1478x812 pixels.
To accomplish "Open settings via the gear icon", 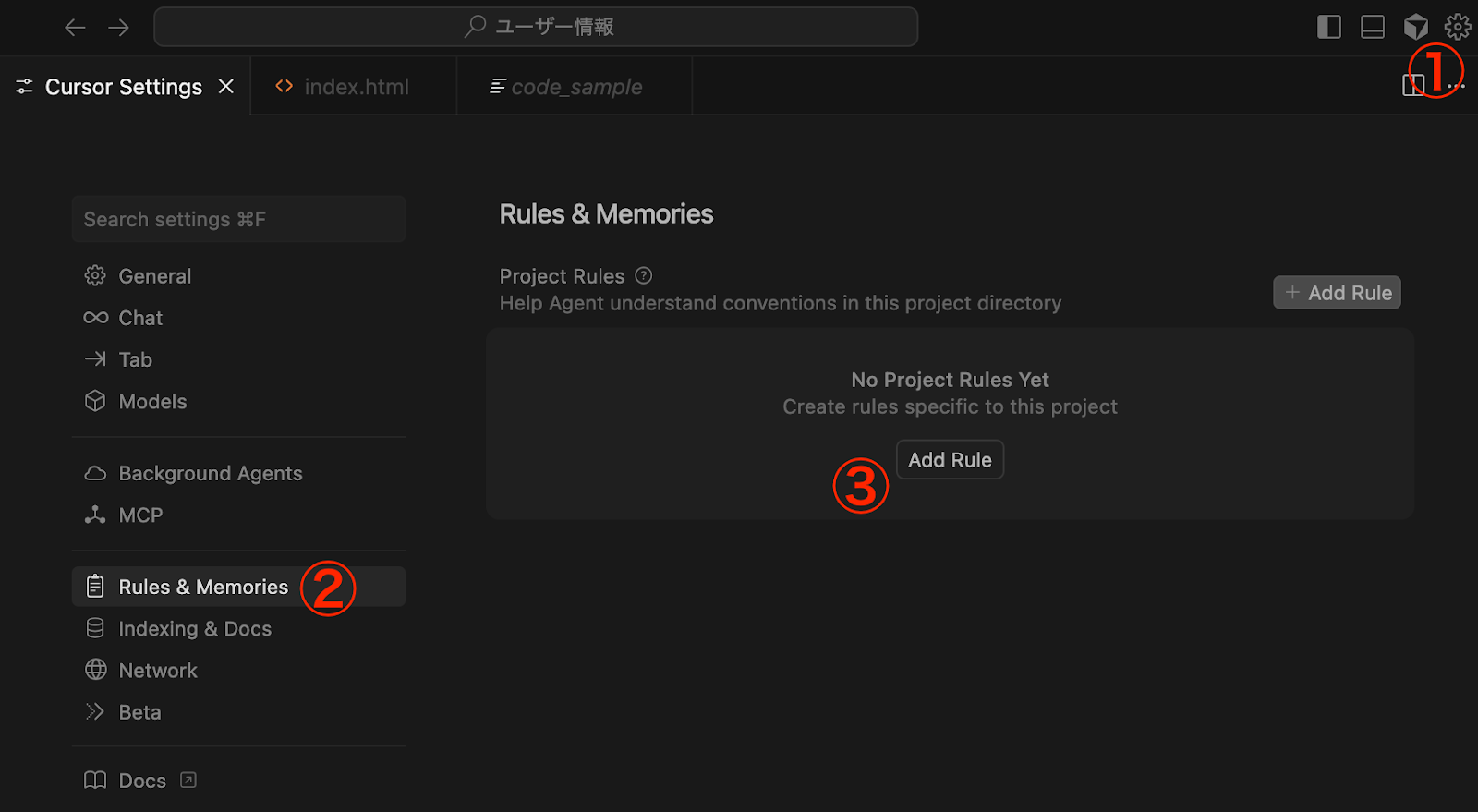I will [x=1458, y=27].
